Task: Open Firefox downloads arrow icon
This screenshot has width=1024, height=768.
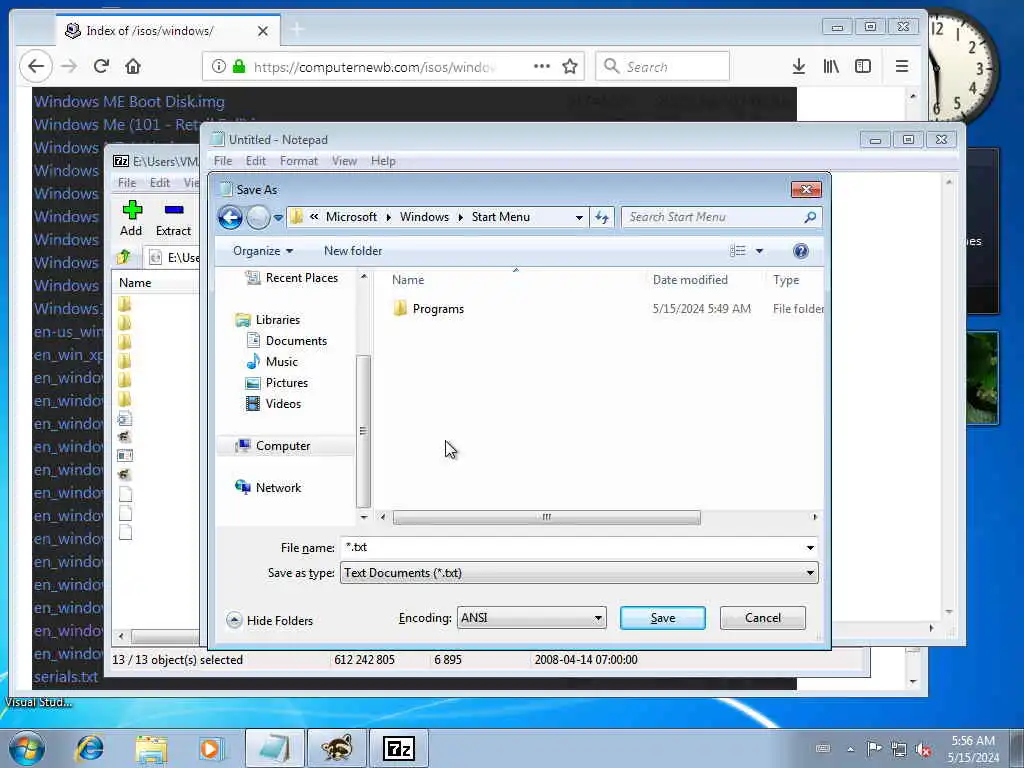Action: (799, 66)
